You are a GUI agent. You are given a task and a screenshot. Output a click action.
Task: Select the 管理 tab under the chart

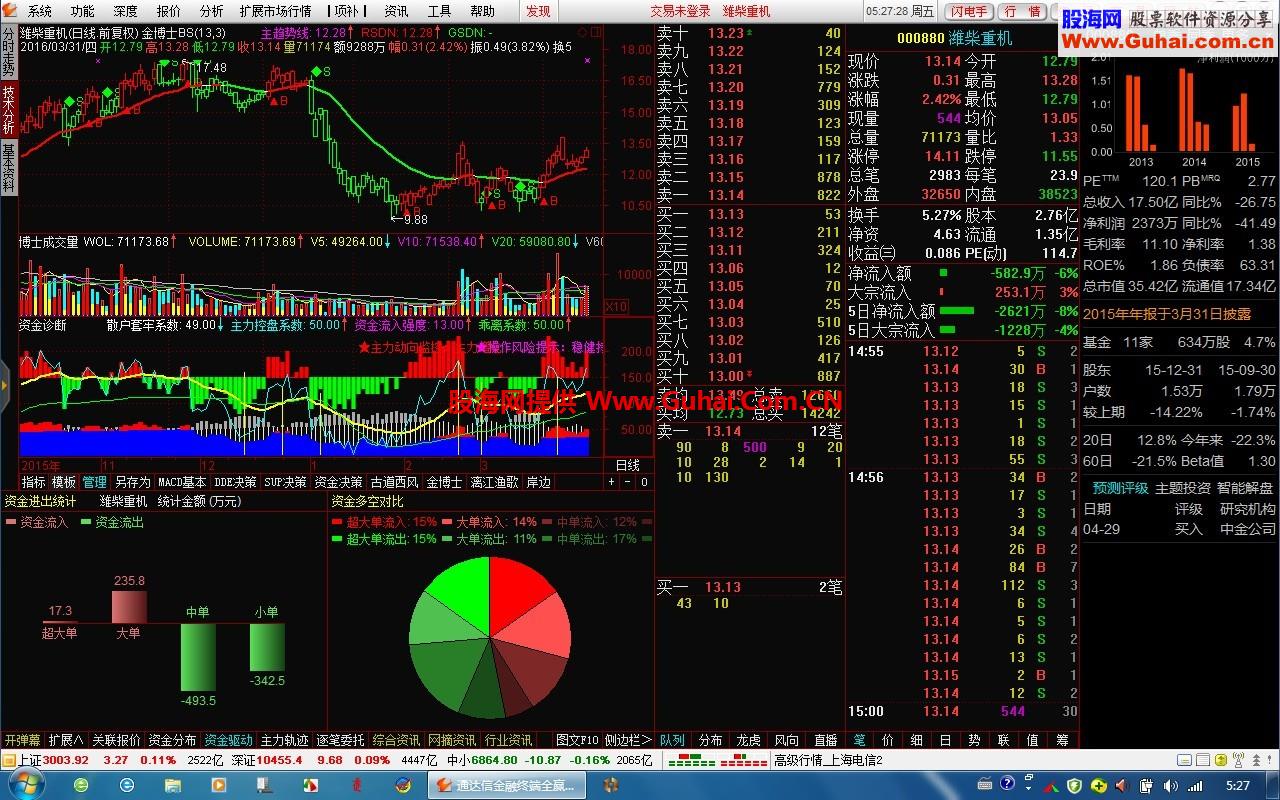94,482
